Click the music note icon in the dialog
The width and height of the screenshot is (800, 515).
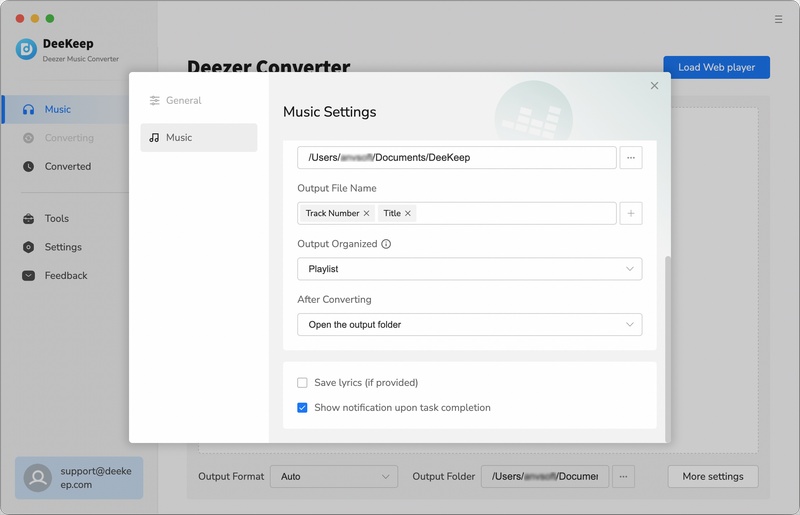coord(154,137)
